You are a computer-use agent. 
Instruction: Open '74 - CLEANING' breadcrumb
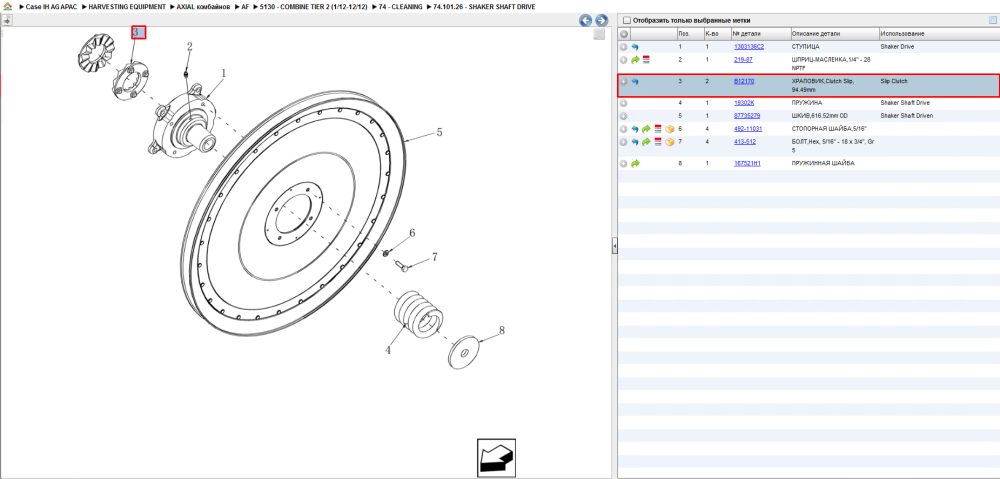[399, 6]
